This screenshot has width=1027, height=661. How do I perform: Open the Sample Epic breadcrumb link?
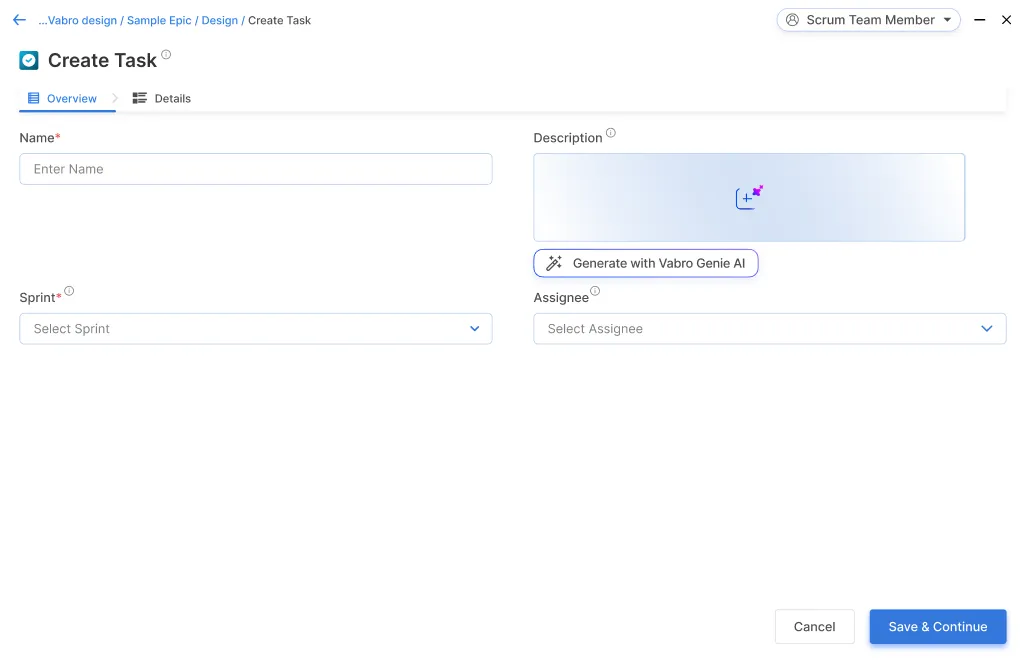tap(159, 20)
